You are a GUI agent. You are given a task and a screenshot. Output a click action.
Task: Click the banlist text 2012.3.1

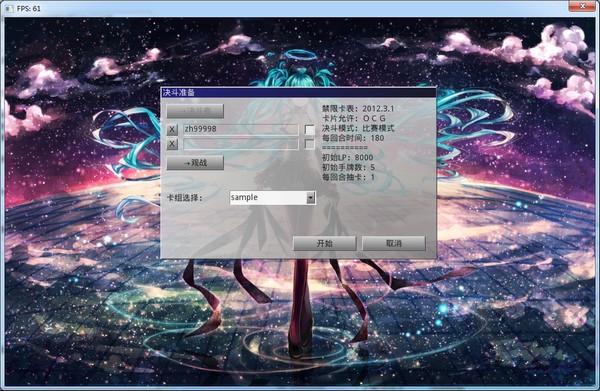[x=378, y=109]
